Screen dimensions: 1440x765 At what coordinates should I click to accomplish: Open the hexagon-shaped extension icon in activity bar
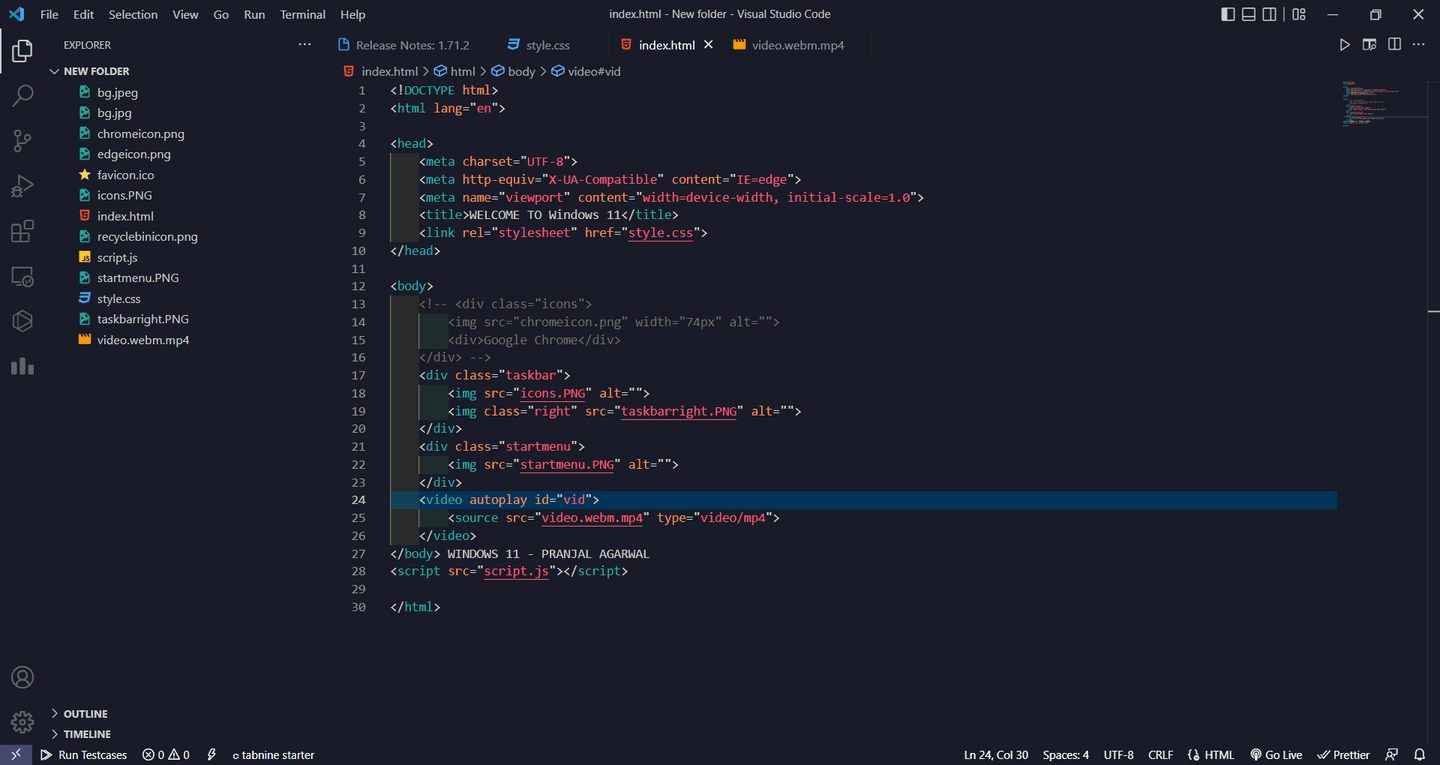22,321
